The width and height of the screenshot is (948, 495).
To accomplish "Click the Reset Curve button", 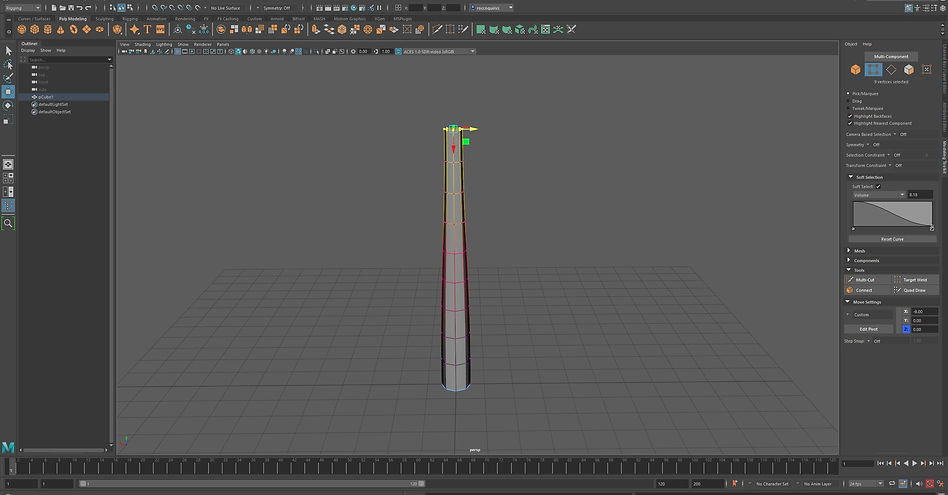I will coord(892,239).
